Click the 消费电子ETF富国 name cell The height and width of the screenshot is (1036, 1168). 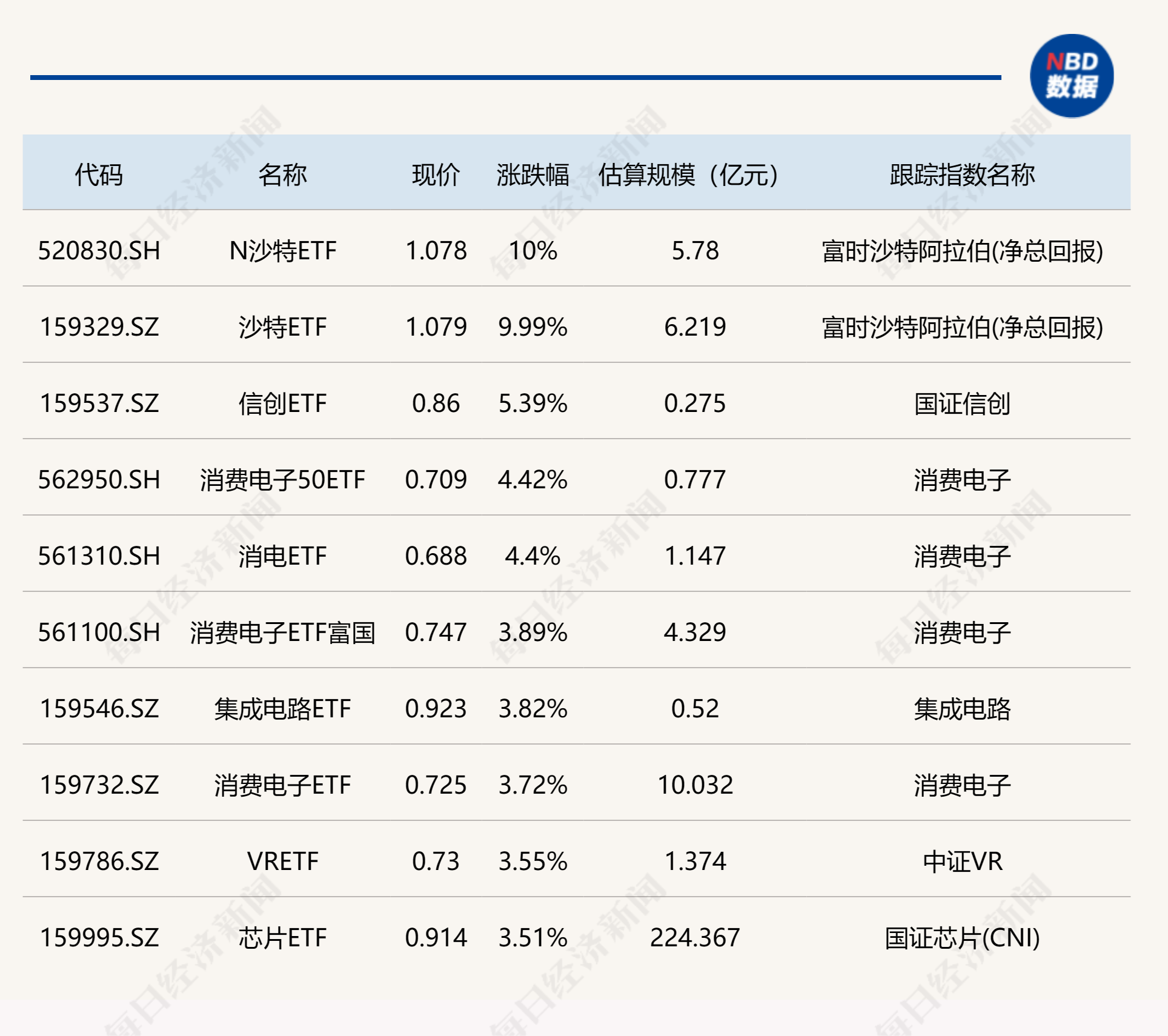click(x=282, y=633)
